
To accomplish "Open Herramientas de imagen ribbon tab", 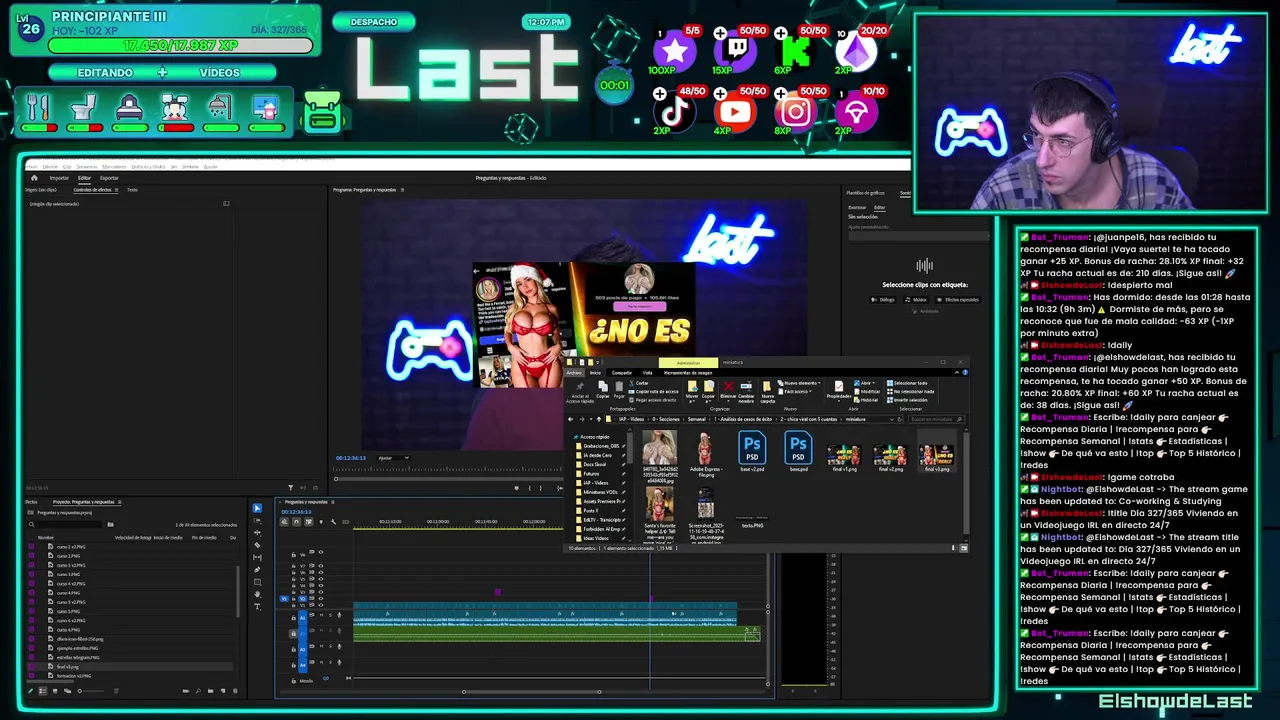I will coord(688,373).
